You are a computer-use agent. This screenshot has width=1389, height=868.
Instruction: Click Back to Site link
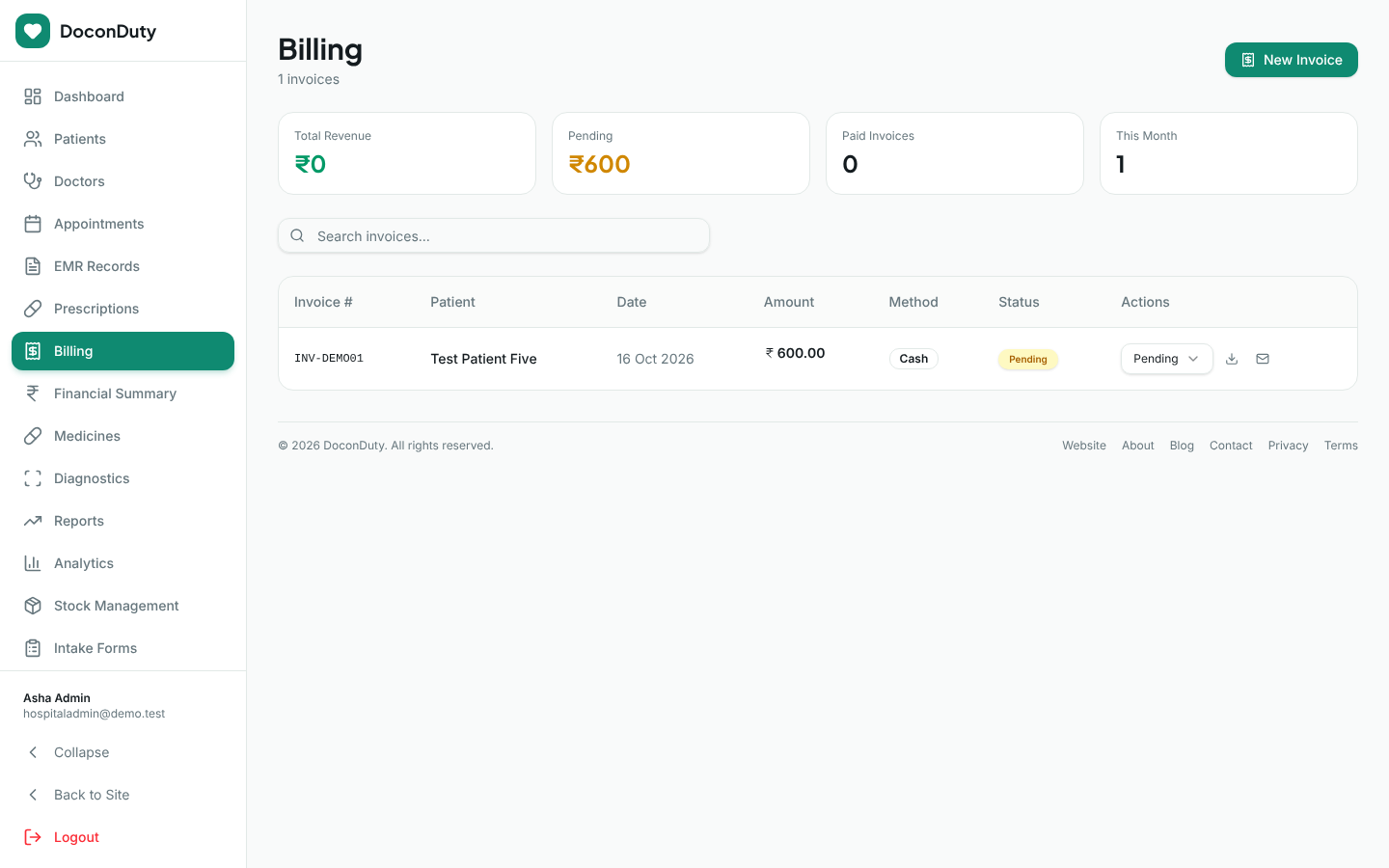[x=123, y=795]
